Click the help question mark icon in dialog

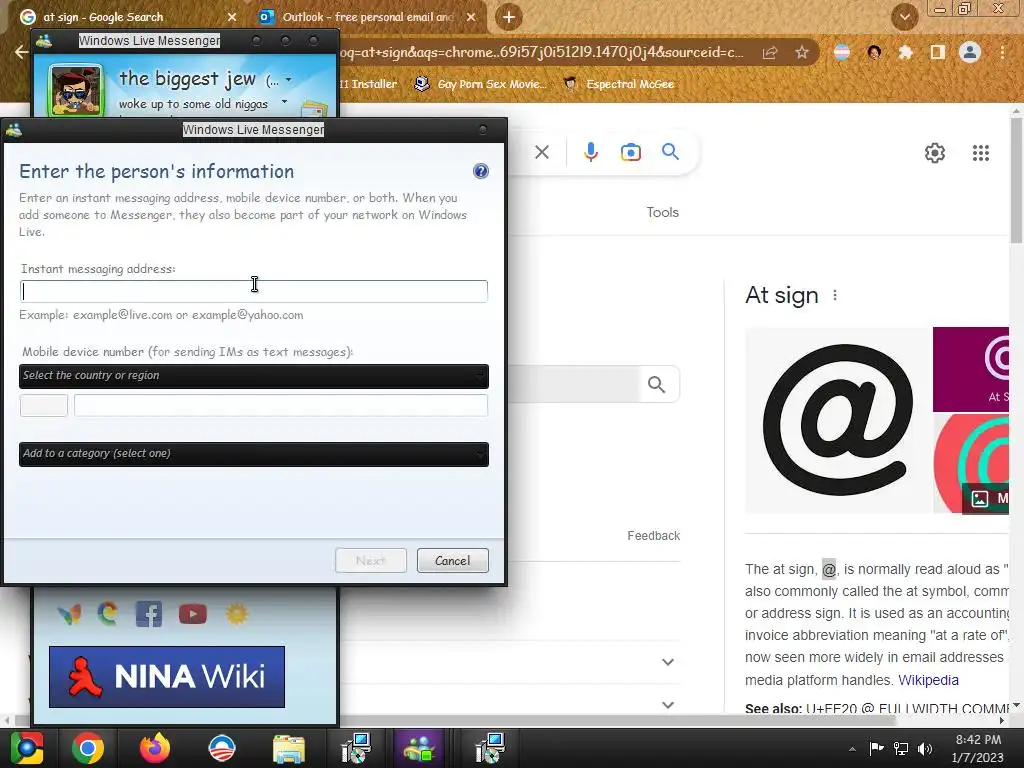click(481, 171)
